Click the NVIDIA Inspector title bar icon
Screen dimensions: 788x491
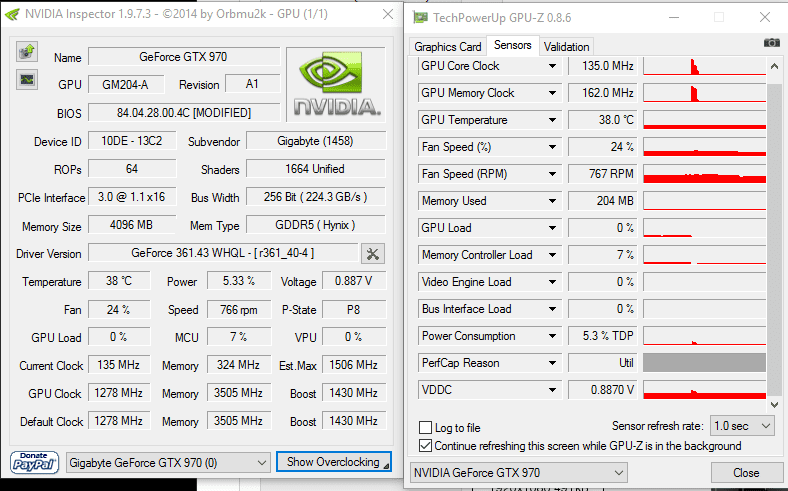point(12,14)
